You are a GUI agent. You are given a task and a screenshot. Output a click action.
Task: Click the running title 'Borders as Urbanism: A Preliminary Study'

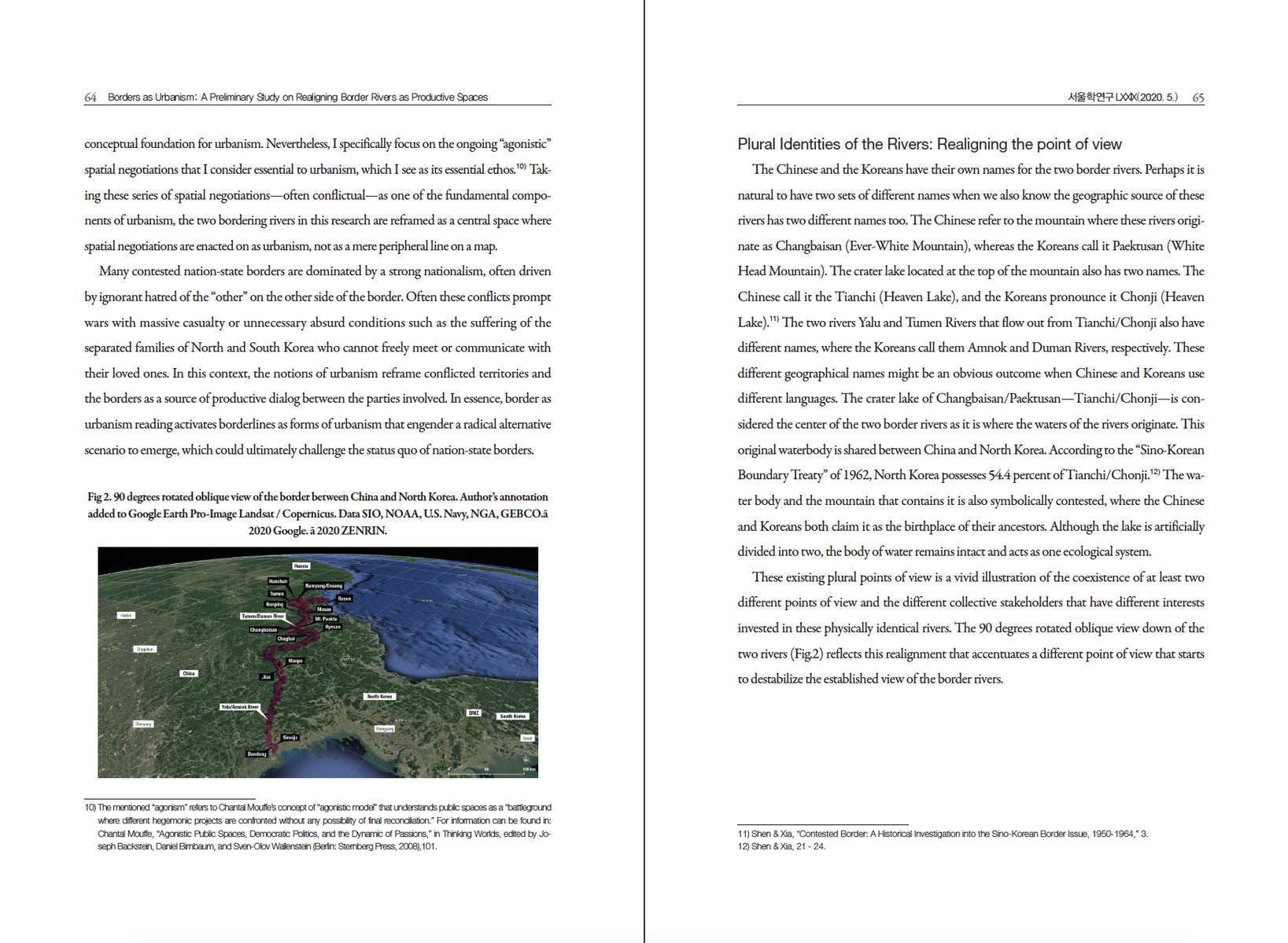(297, 98)
